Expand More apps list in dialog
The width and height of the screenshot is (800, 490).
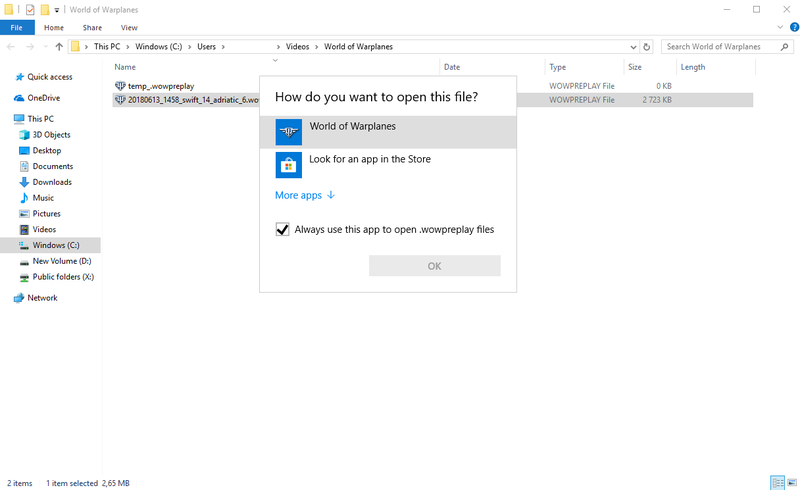tap(305, 196)
